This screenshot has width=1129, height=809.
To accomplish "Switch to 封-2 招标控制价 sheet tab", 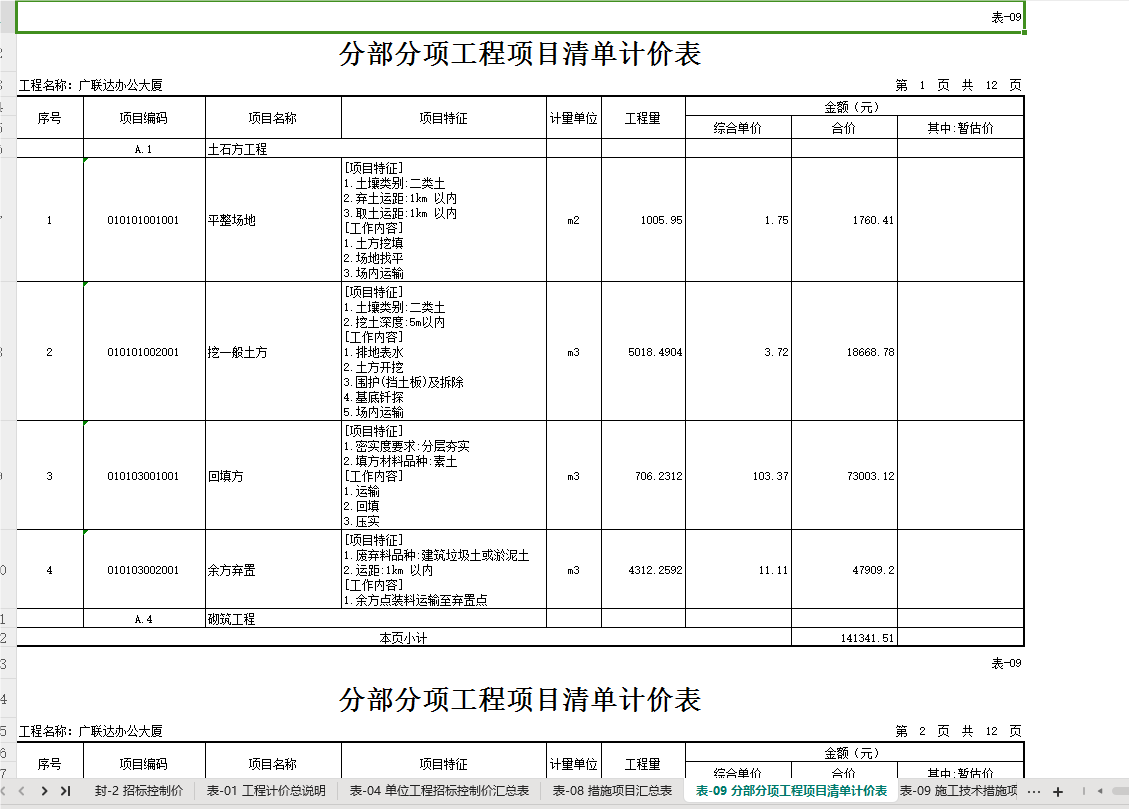I will 139,791.
